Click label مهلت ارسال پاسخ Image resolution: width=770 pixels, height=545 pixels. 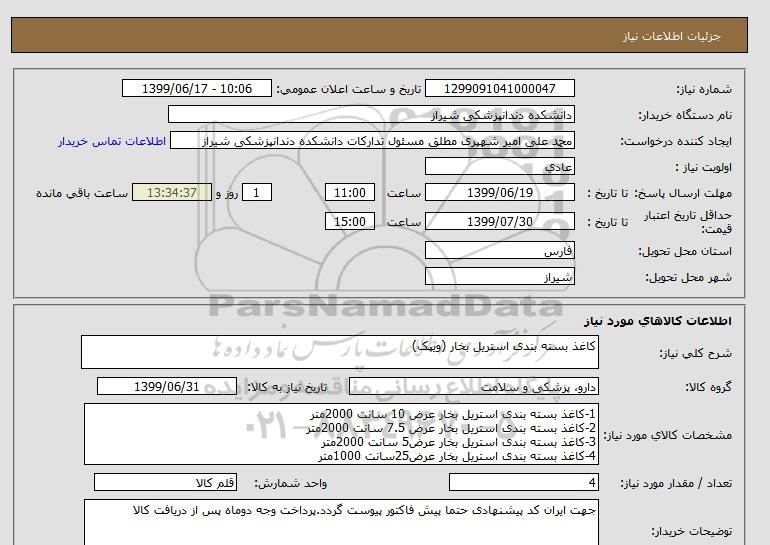tap(682, 193)
